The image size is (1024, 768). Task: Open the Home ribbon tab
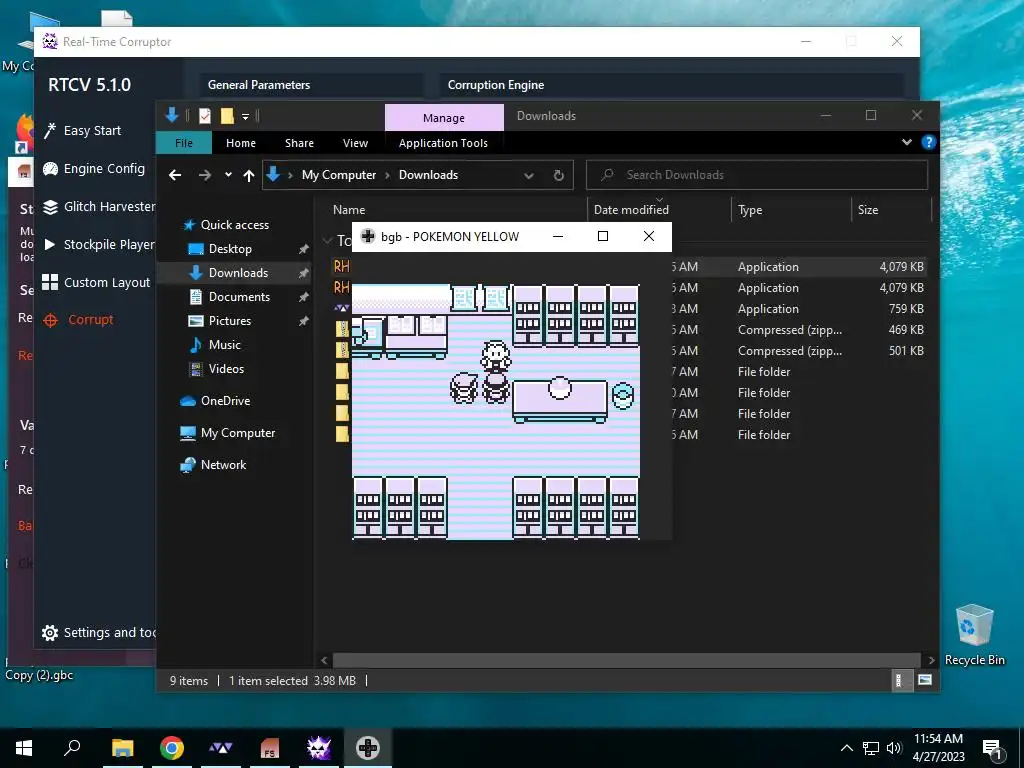pos(241,142)
